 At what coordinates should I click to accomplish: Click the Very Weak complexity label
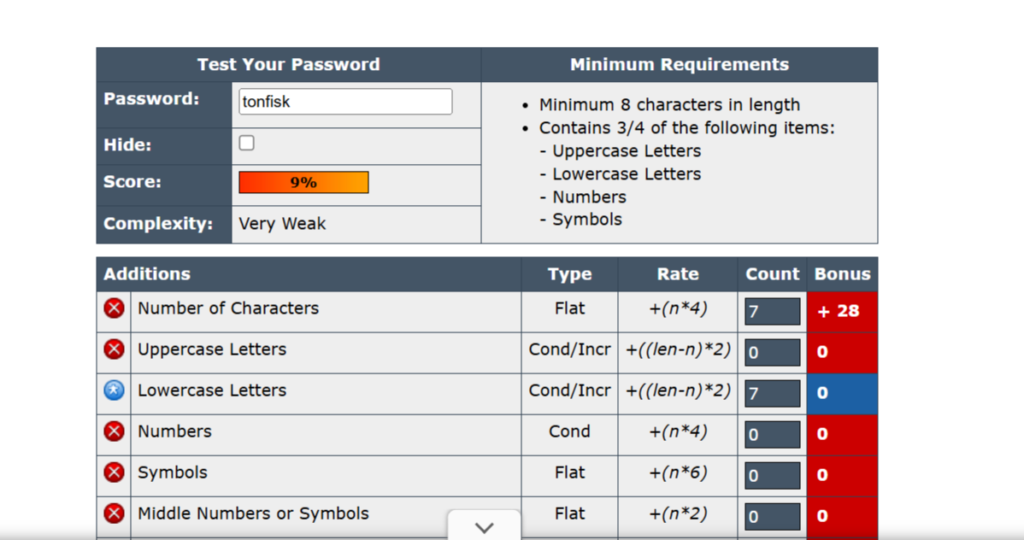tap(282, 224)
